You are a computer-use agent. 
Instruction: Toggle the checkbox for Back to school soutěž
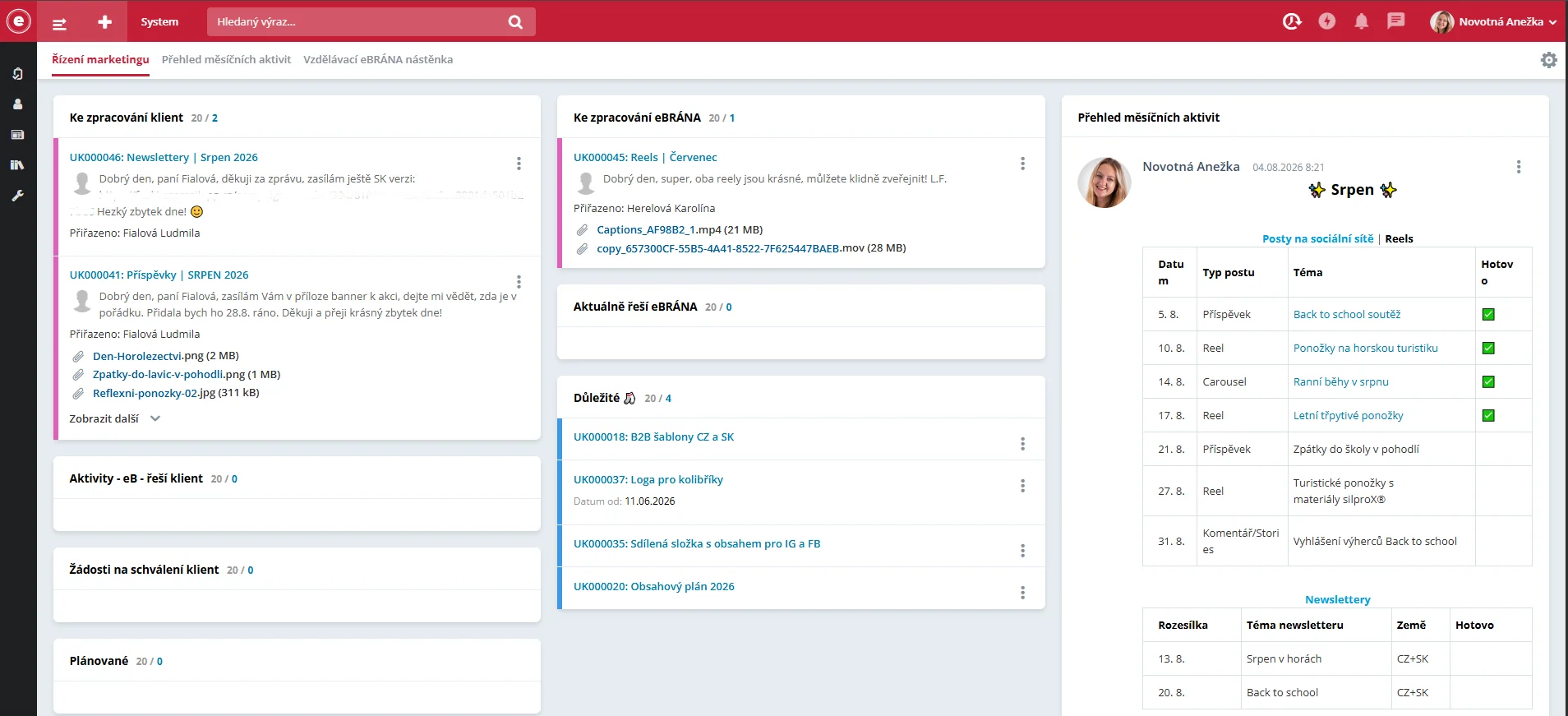pyautogui.click(x=1488, y=314)
